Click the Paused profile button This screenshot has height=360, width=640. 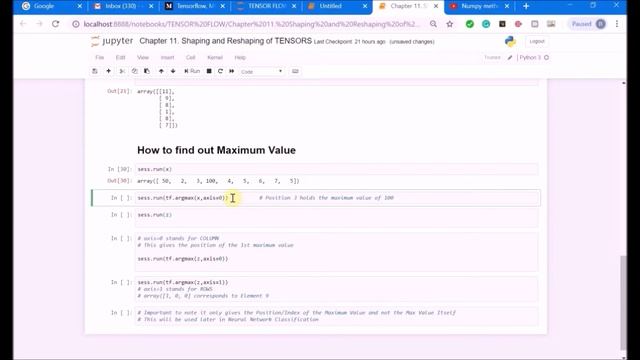click(x=588, y=24)
